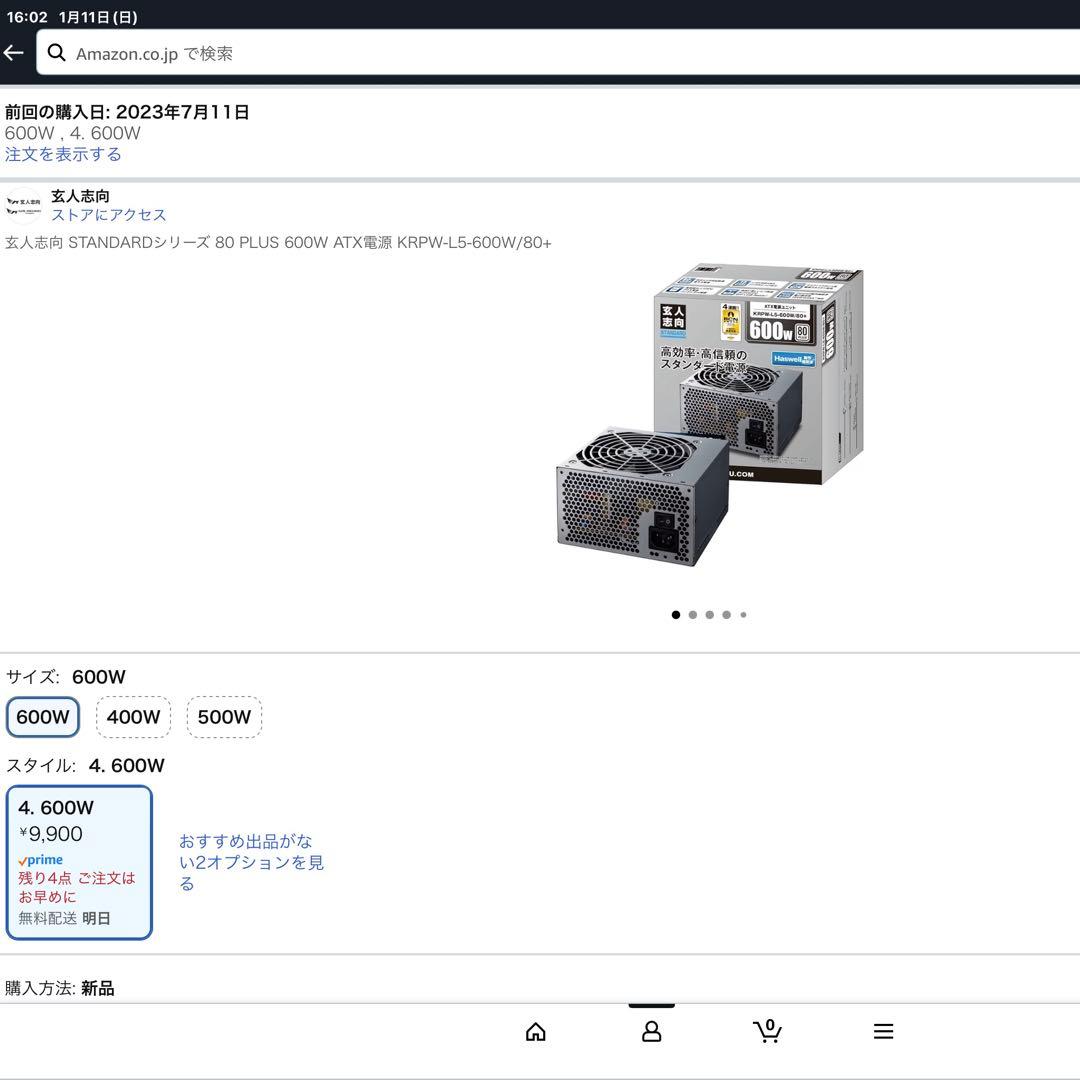Select the 500W size option
Viewport: 1080px width, 1080px height.
pos(224,716)
